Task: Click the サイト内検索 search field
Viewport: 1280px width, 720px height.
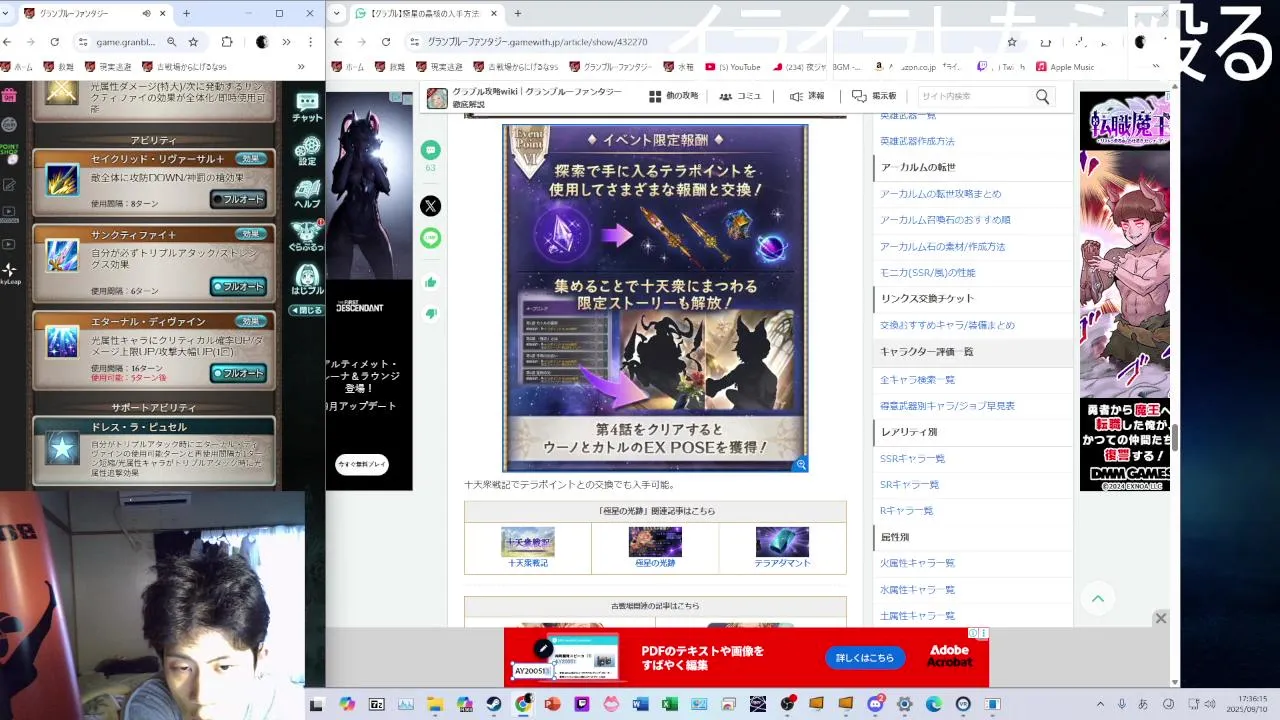Action: point(975,96)
